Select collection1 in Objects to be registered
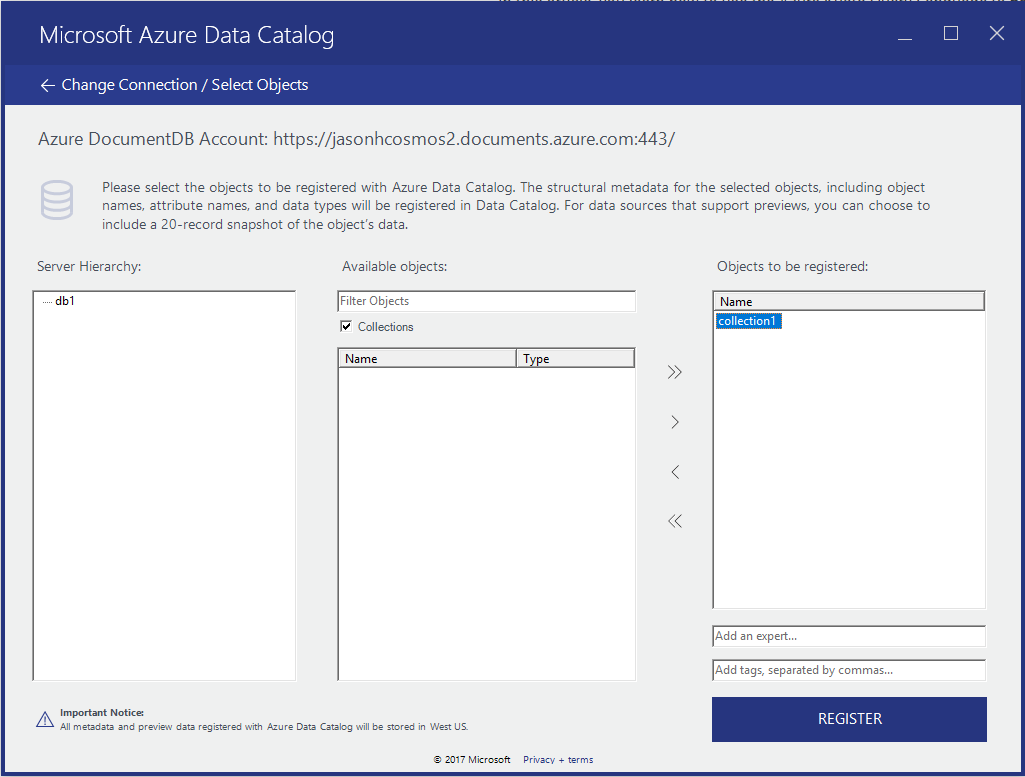 (748, 320)
